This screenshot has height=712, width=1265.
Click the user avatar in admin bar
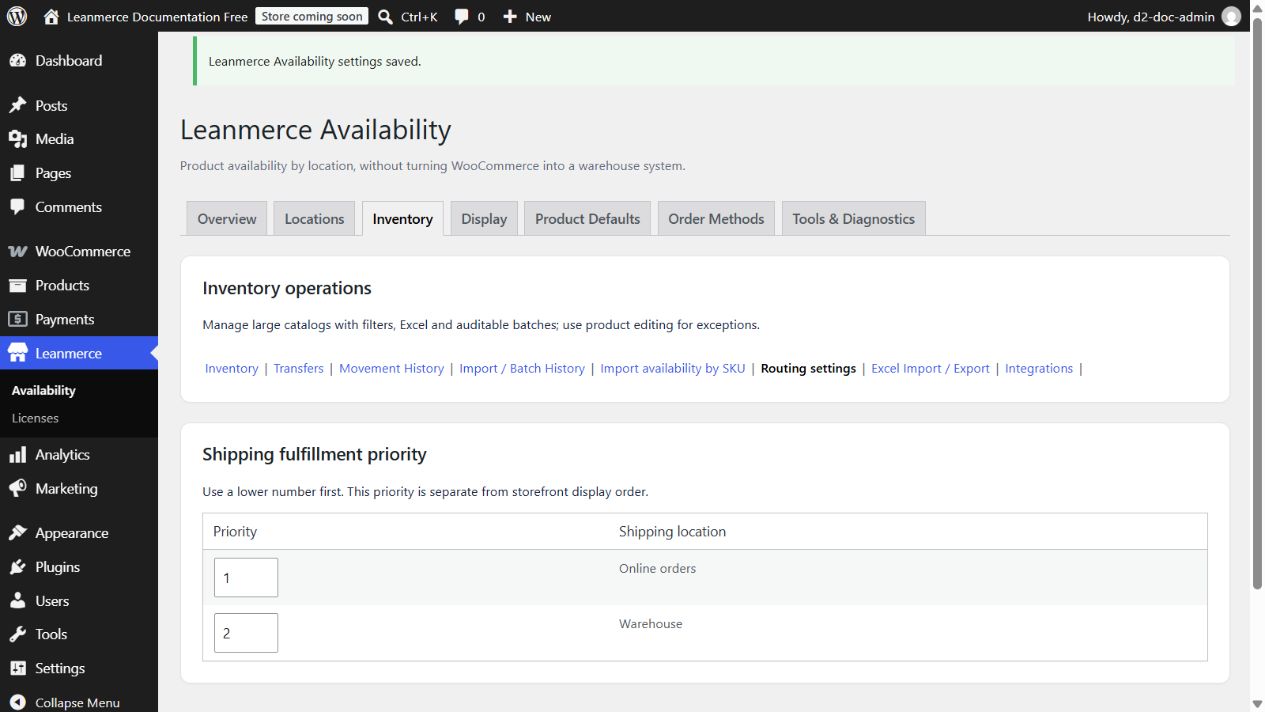[1231, 16]
